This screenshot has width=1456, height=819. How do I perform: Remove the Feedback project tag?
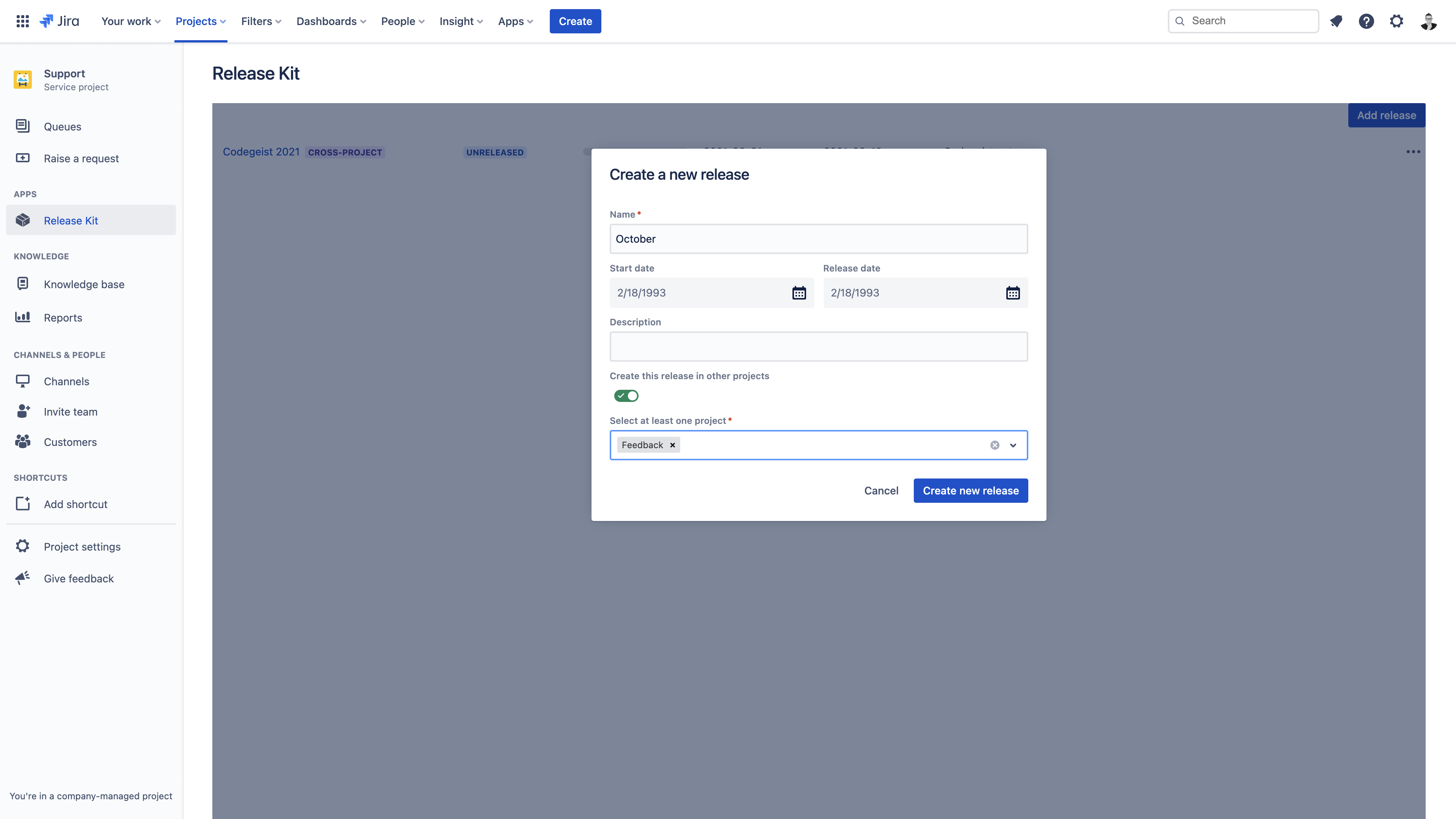pyautogui.click(x=673, y=445)
